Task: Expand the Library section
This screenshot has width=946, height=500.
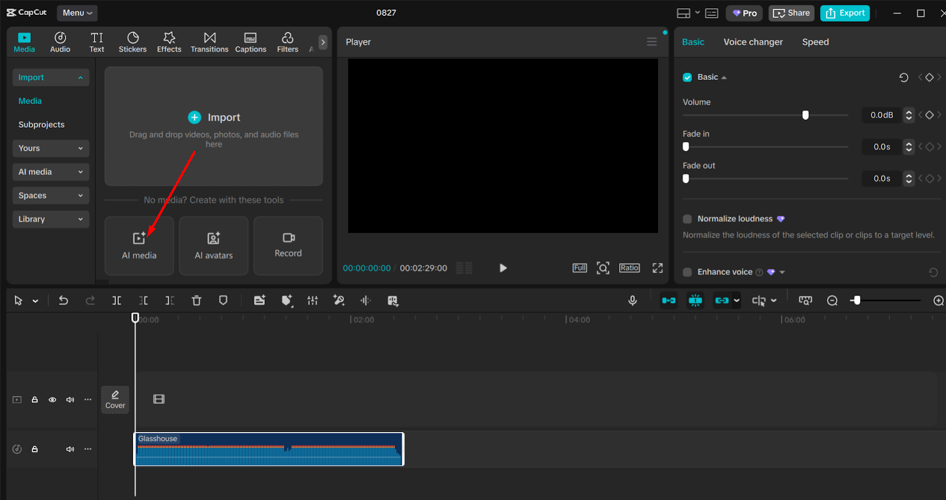Action: pyautogui.click(x=51, y=219)
